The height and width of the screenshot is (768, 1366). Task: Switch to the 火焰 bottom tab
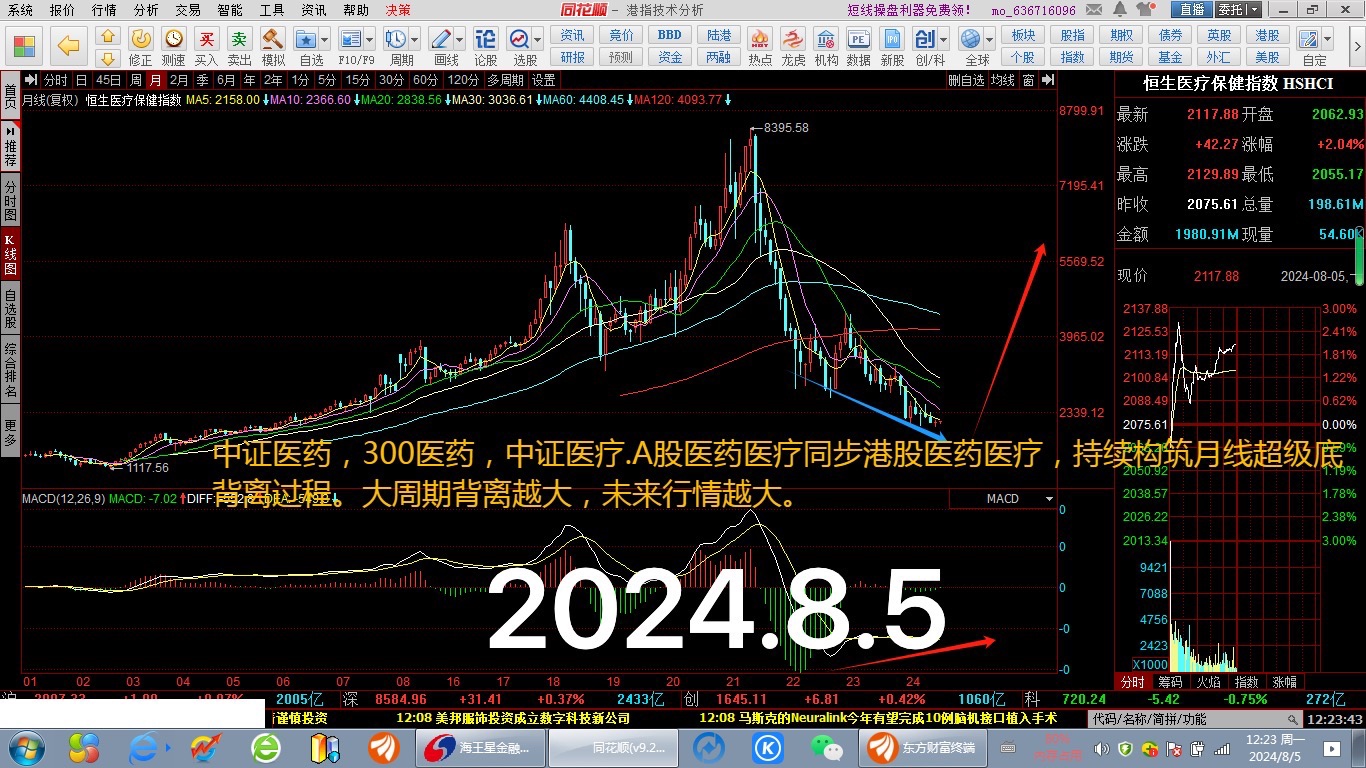tap(1207, 682)
